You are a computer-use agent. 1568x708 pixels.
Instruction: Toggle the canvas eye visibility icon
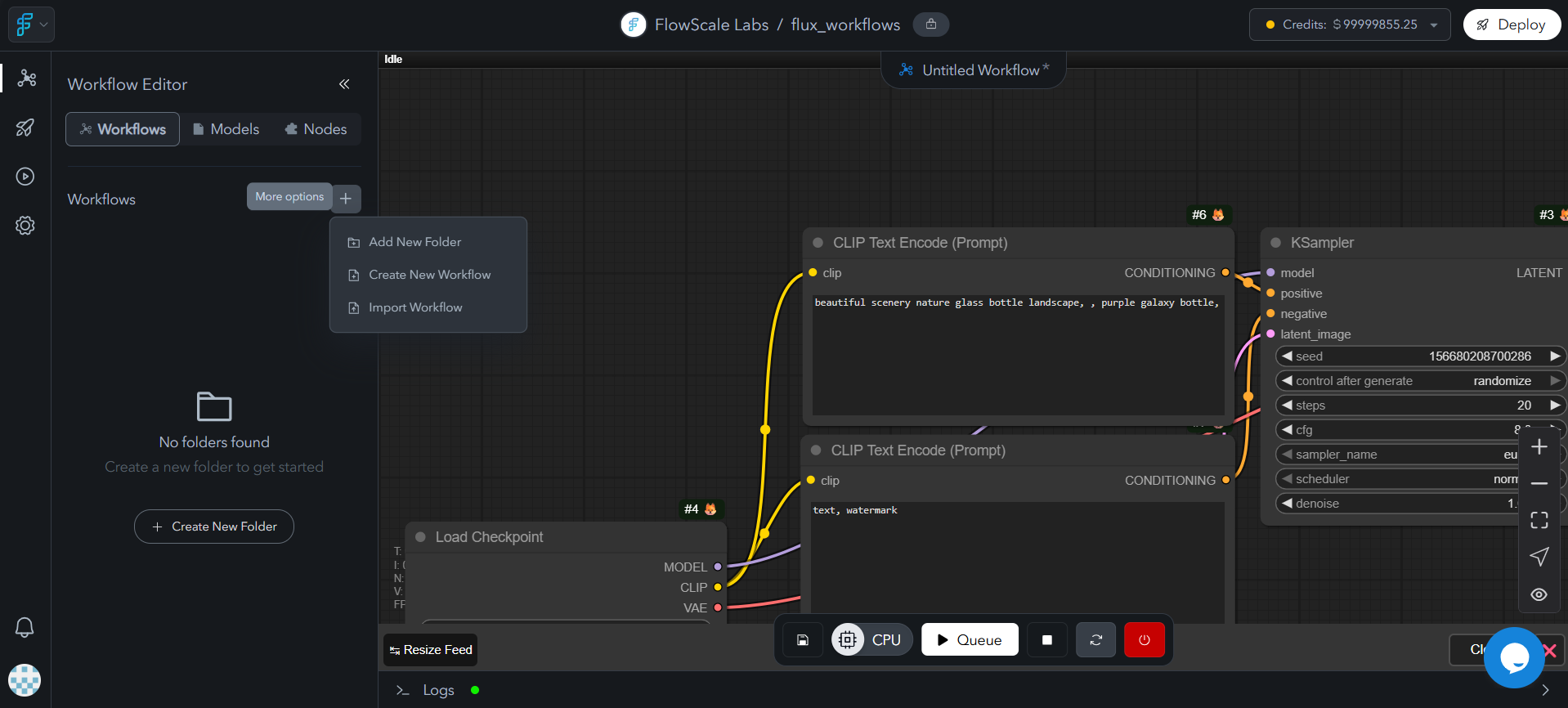[x=1539, y=594]
